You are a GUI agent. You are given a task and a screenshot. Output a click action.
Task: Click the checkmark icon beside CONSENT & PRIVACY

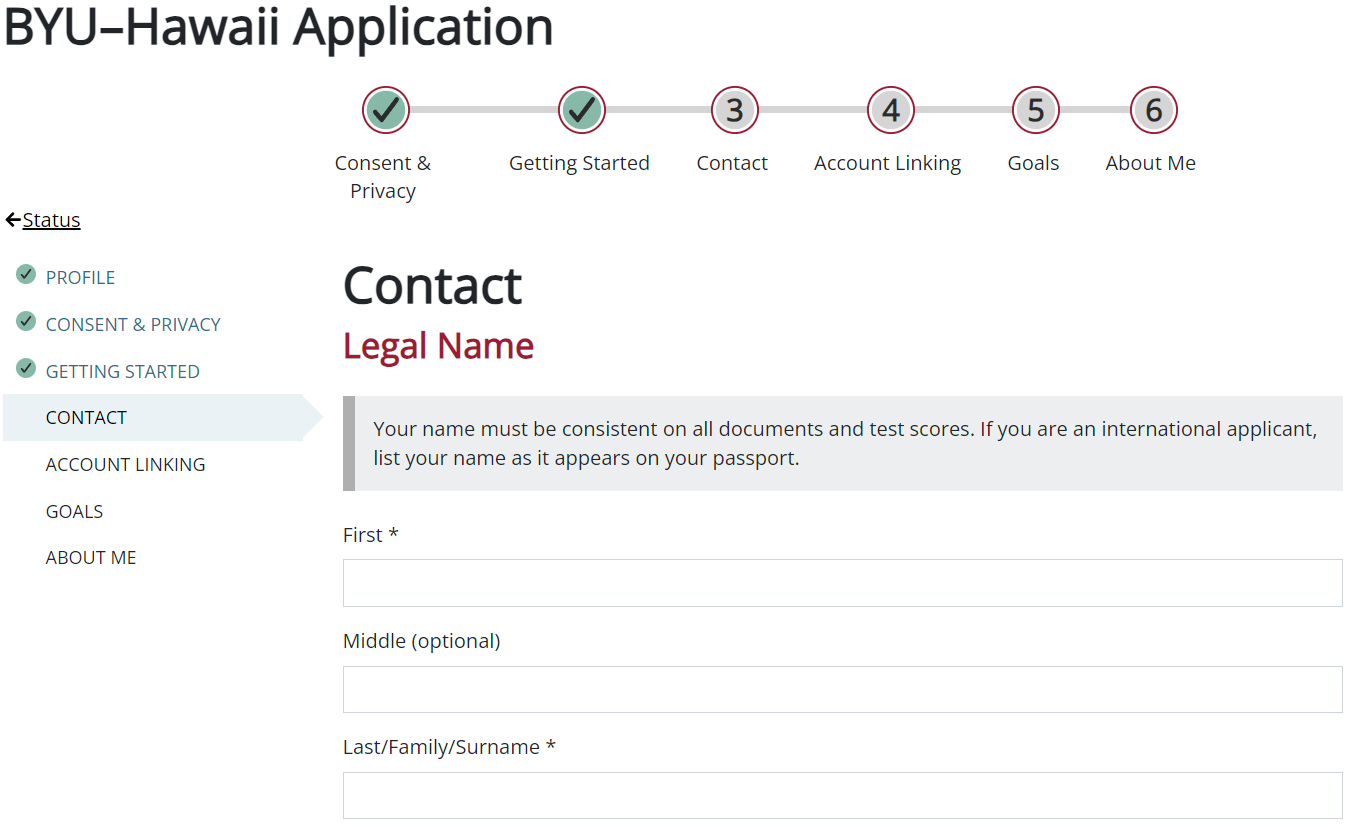tap(26, 322)
